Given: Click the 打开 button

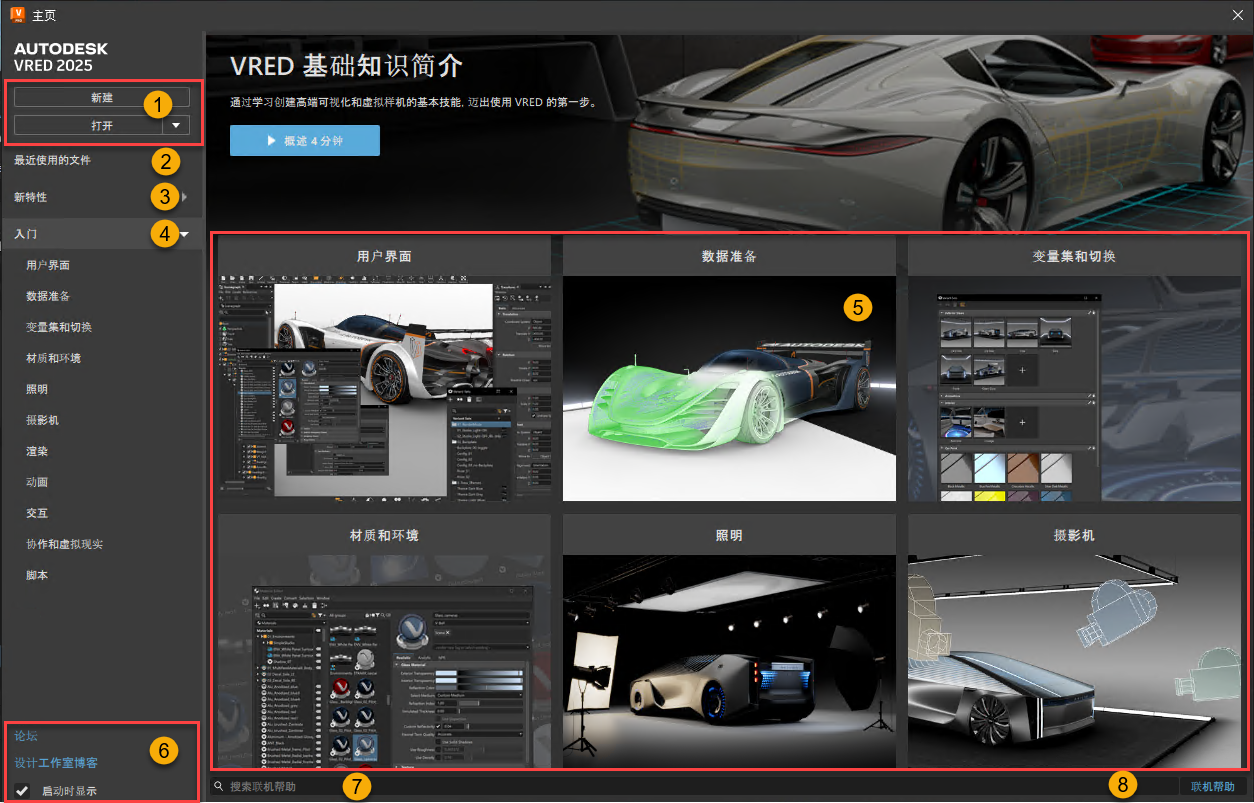Looking at the screenshot, I should pyautogui.click(x=88, y=125).
